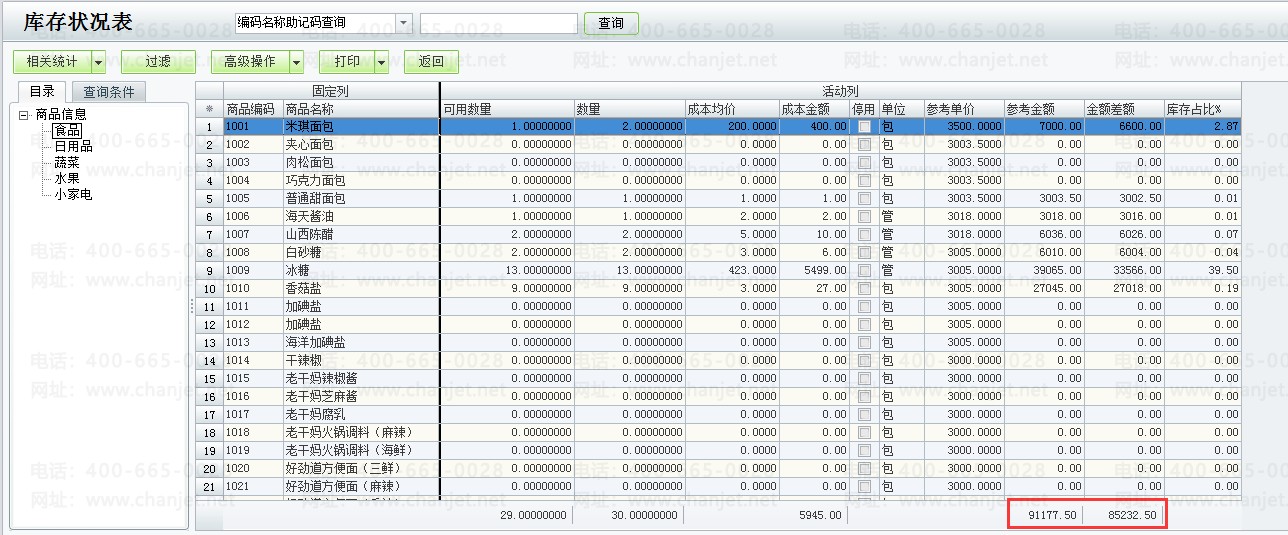Expand the 高级操作 dropdown arrow

point(296,62)
